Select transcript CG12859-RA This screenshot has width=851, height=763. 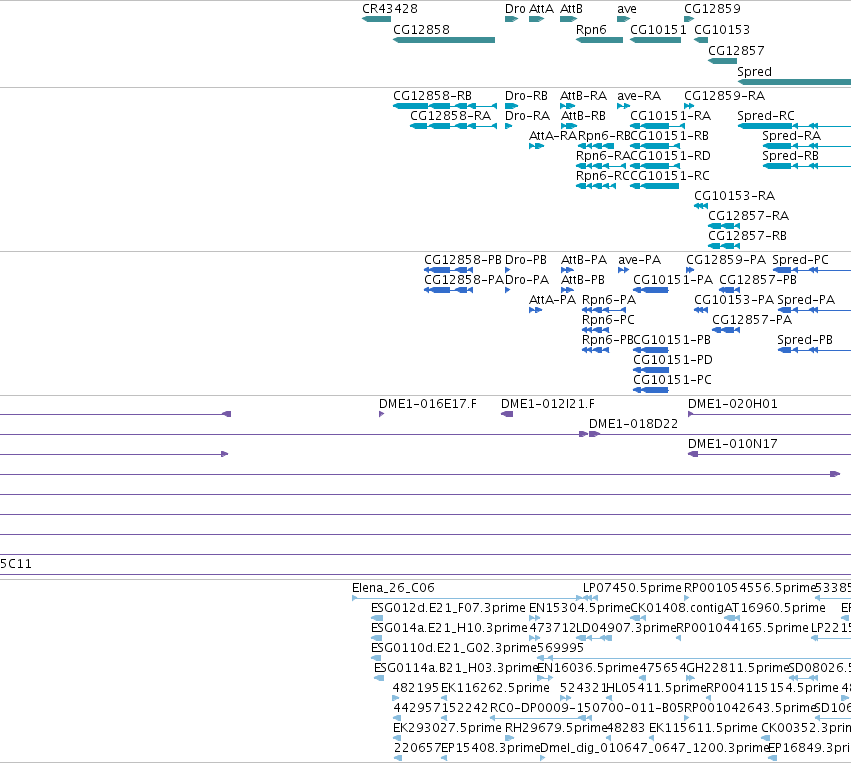coord(689,106)
